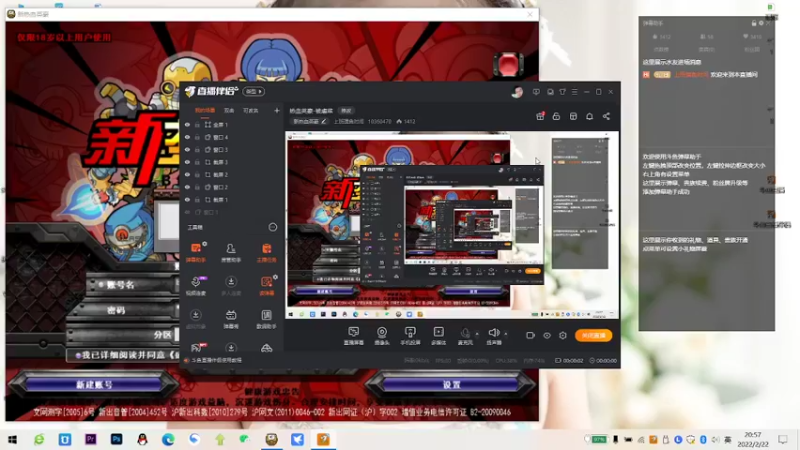Expand microphone options arrow
800x450 pixels.
point(477,334)
